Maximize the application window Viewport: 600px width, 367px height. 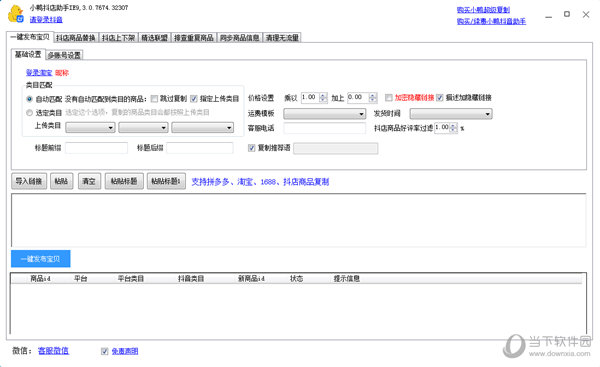pyautogui.click(x=567, y=14)
